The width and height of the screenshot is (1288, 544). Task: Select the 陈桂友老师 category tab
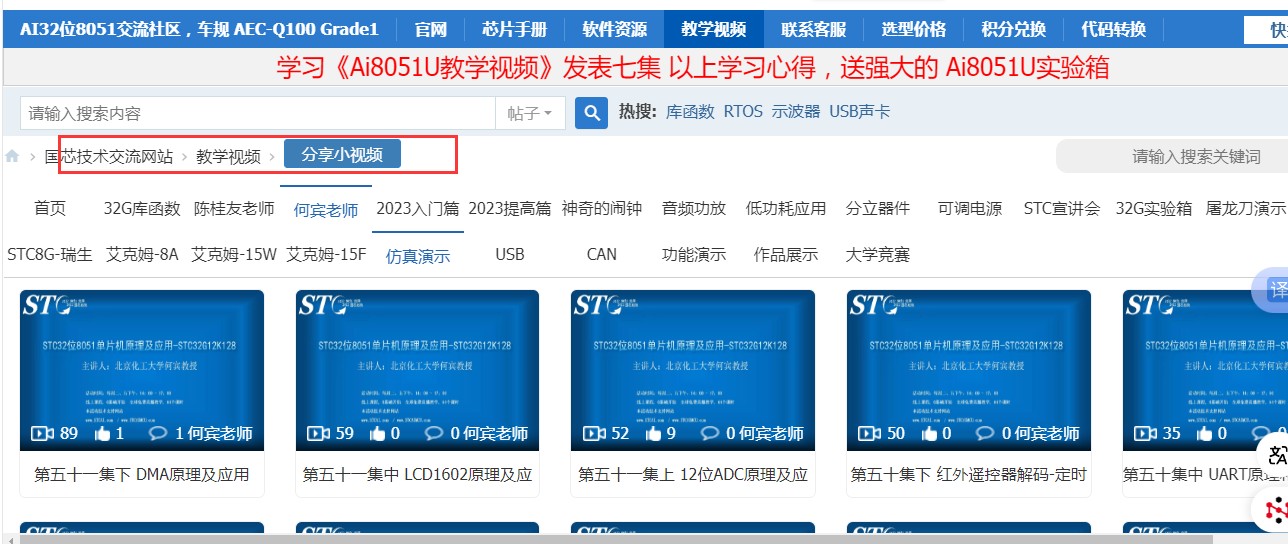[x=234, y=208]
